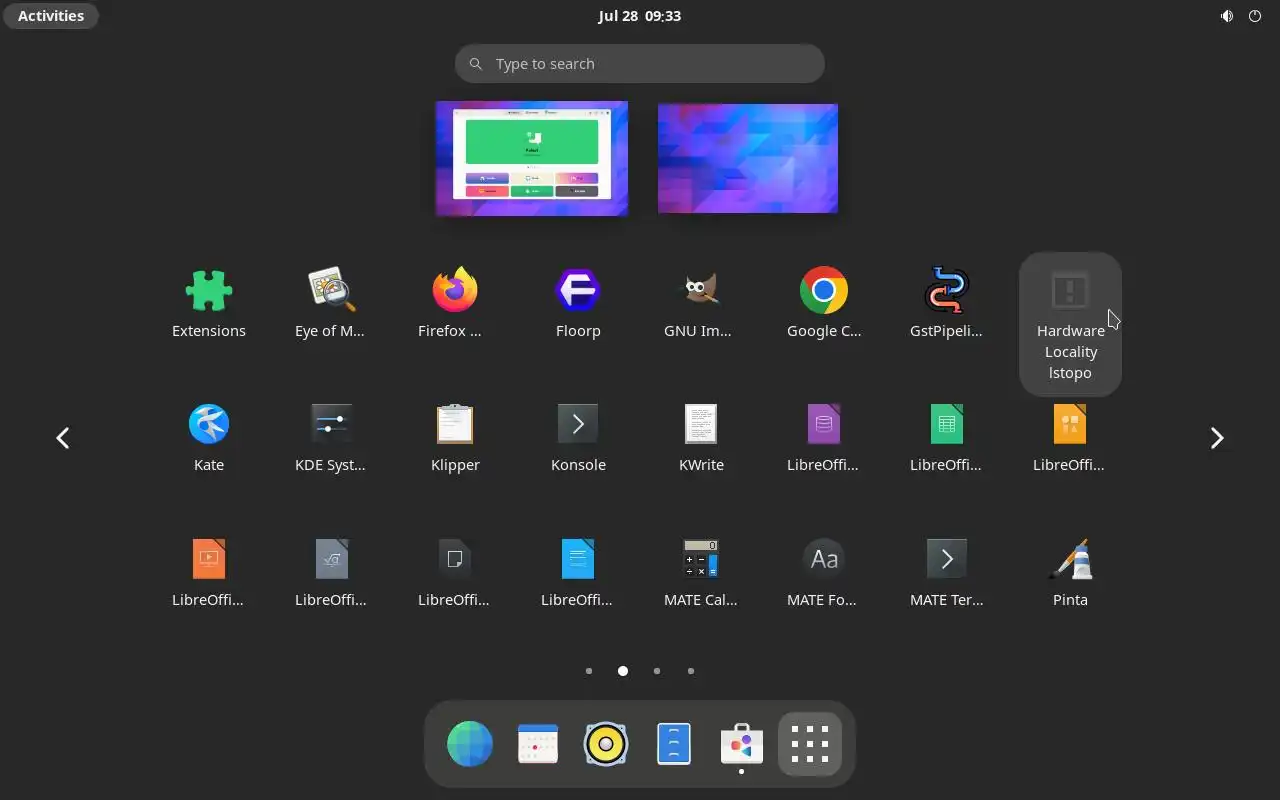
Task: Open the GstPipeline app
Action: click(947, 304)
